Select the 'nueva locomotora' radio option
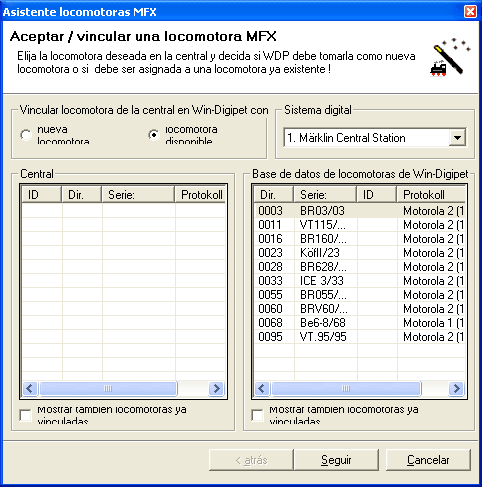The height and width of the screenshot is (487, 482). point(26,135)
